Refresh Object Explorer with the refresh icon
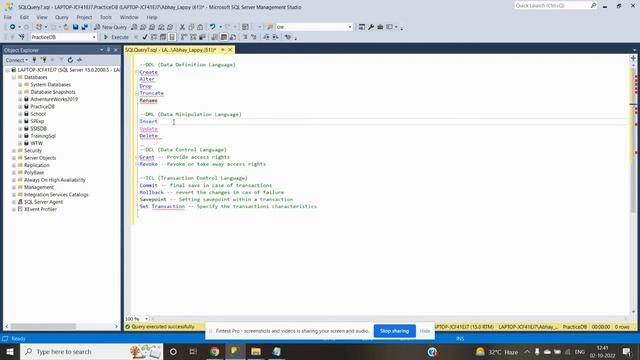 pos(70,60)
